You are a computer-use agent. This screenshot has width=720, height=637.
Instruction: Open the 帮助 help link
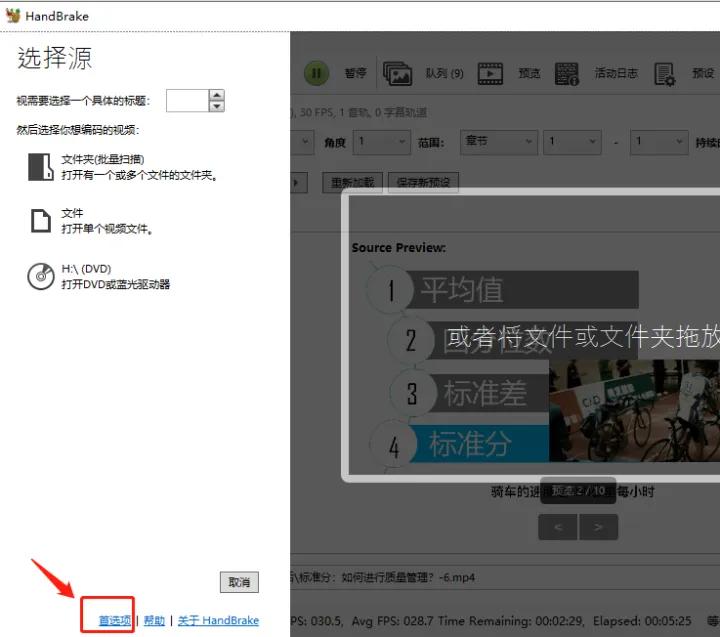[154, 620]
